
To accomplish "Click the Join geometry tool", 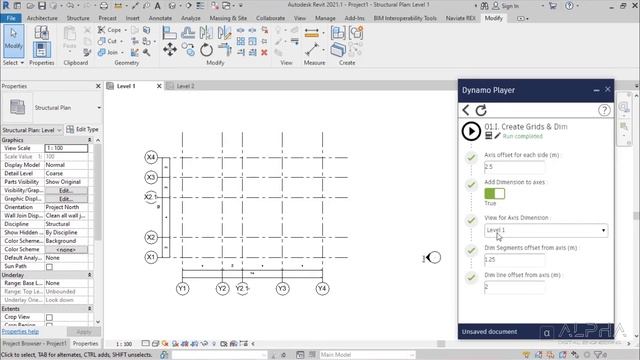I will pyautogui.click(x=108, y=53).
